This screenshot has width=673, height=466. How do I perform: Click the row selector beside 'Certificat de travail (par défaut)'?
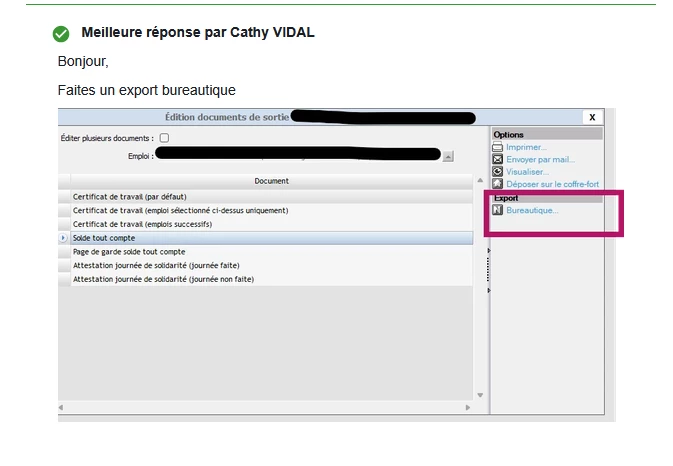(x=64, y=197)
